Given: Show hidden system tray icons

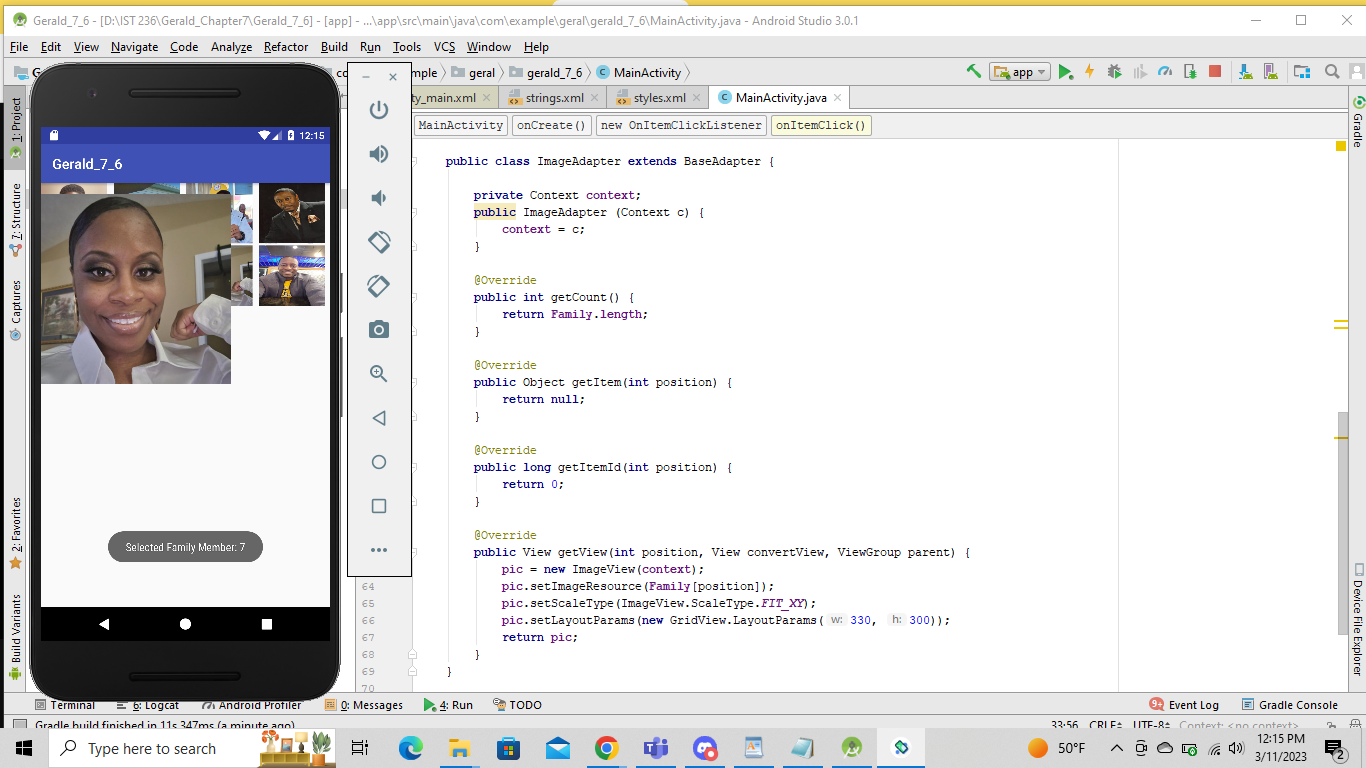Looking at the screenshot, I should pyautogui.click(x=1116, y=748).
